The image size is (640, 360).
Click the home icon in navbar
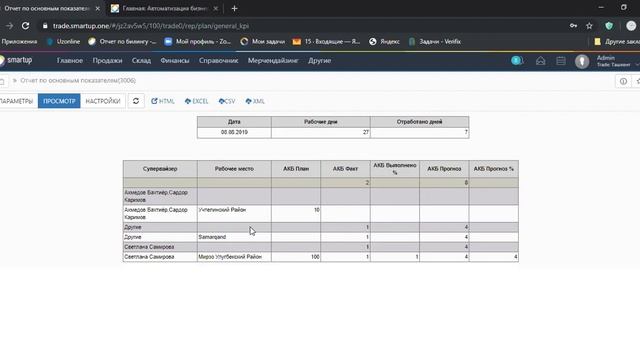540,61
